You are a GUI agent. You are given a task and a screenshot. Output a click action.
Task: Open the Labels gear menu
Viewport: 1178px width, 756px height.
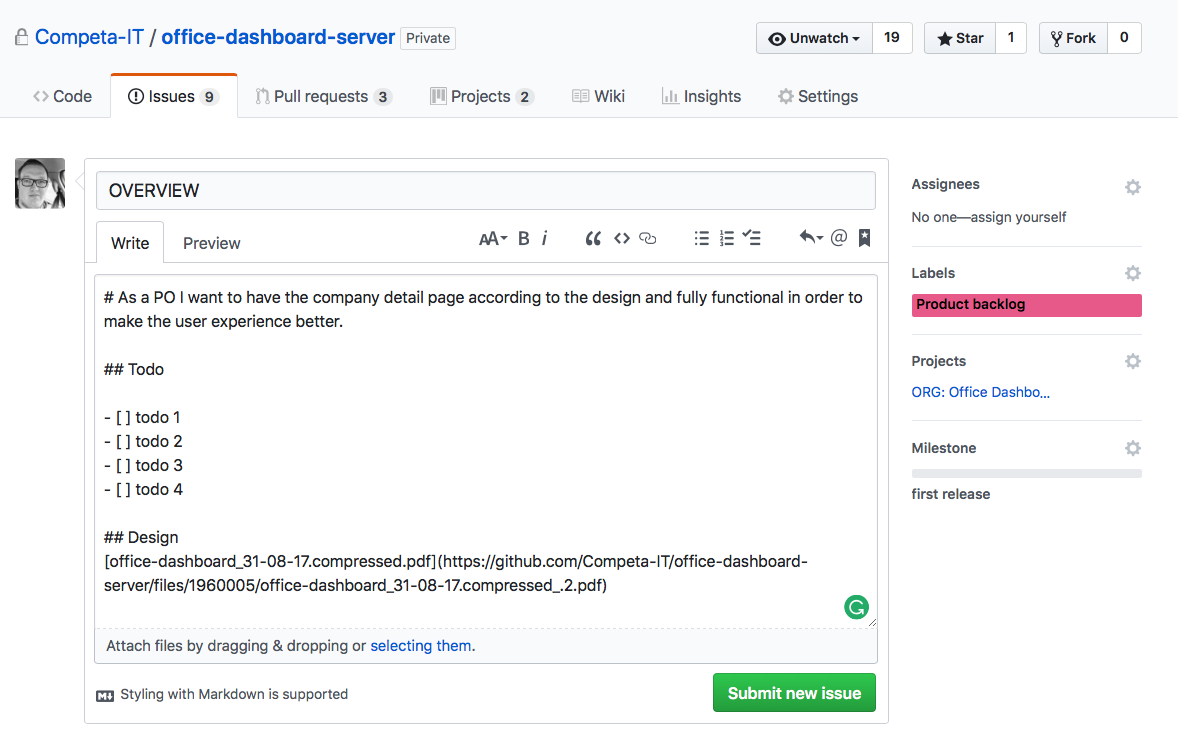pyautogui.click(x=1133, y=273)
